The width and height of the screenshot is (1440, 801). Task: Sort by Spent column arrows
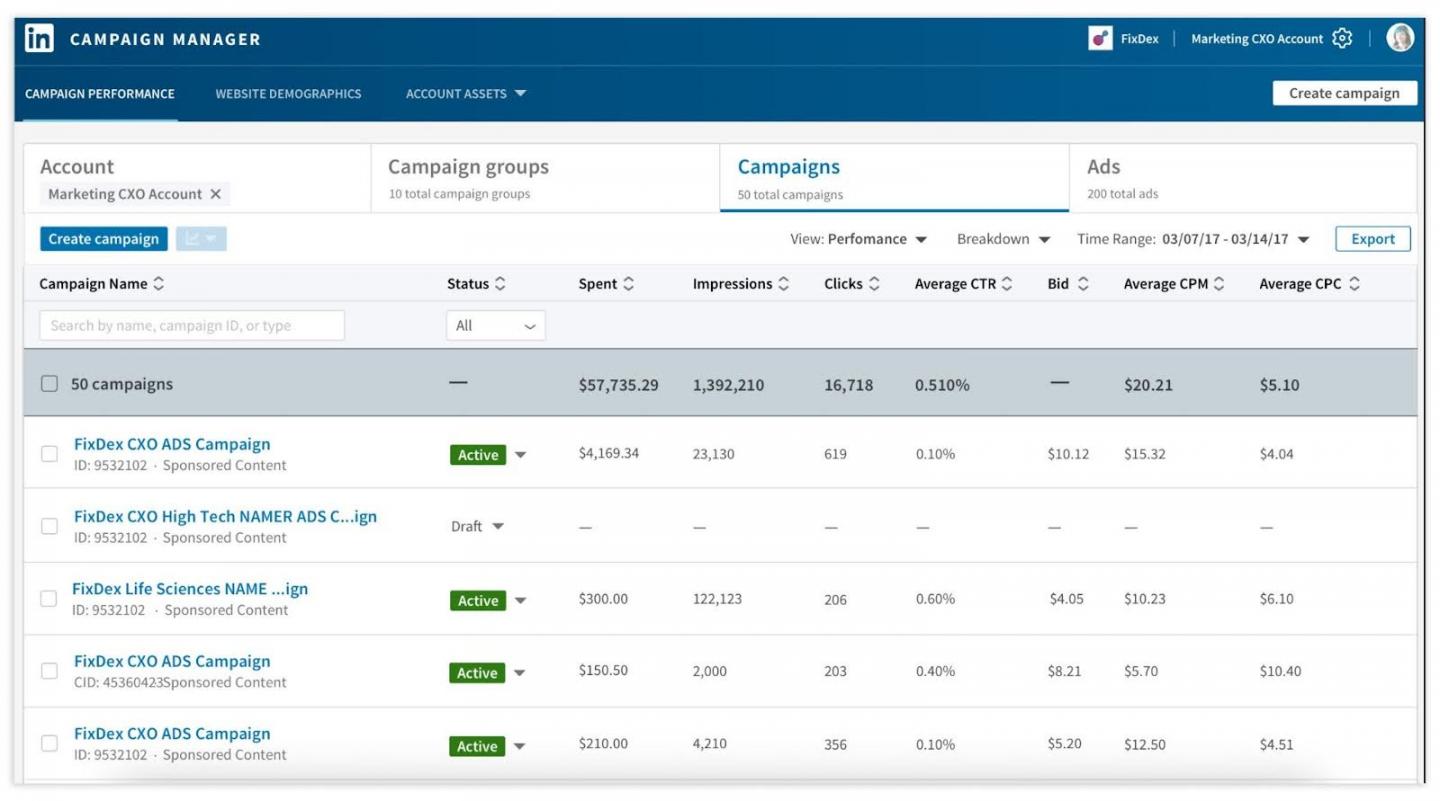click(628, 284)
